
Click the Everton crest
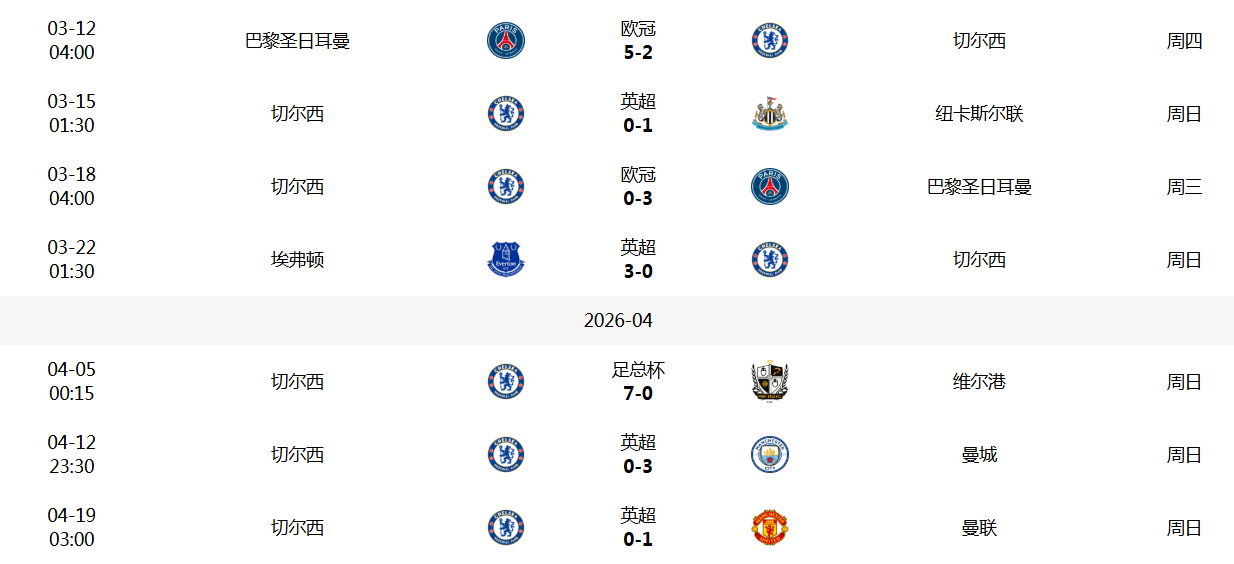[505, 260]
